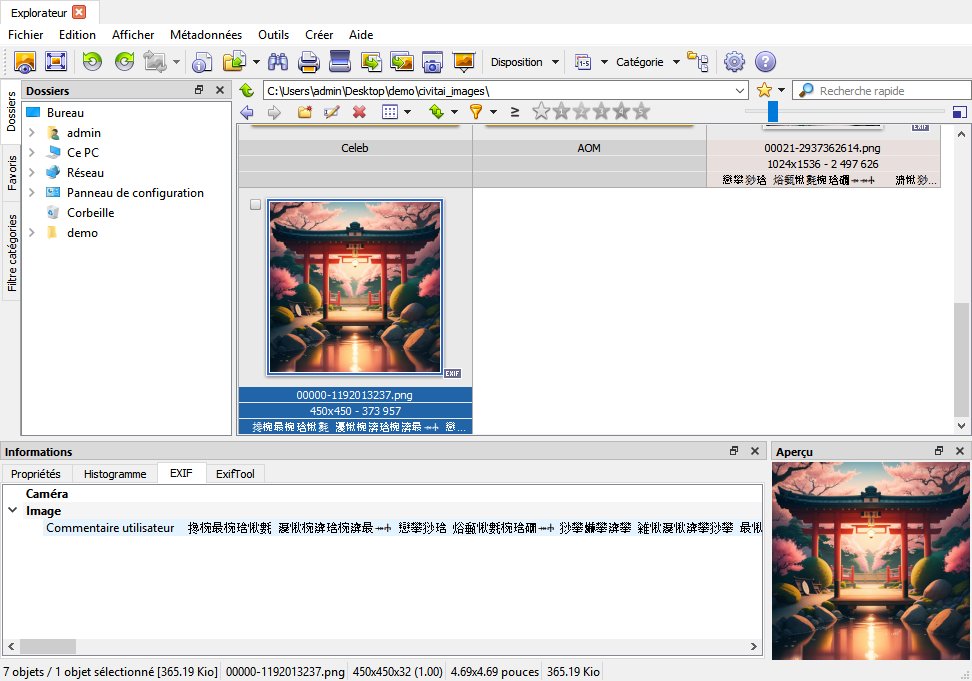Screen dimensions: 972x681
Task: Open the image viewer eye icon
Action: click(25, 61)
